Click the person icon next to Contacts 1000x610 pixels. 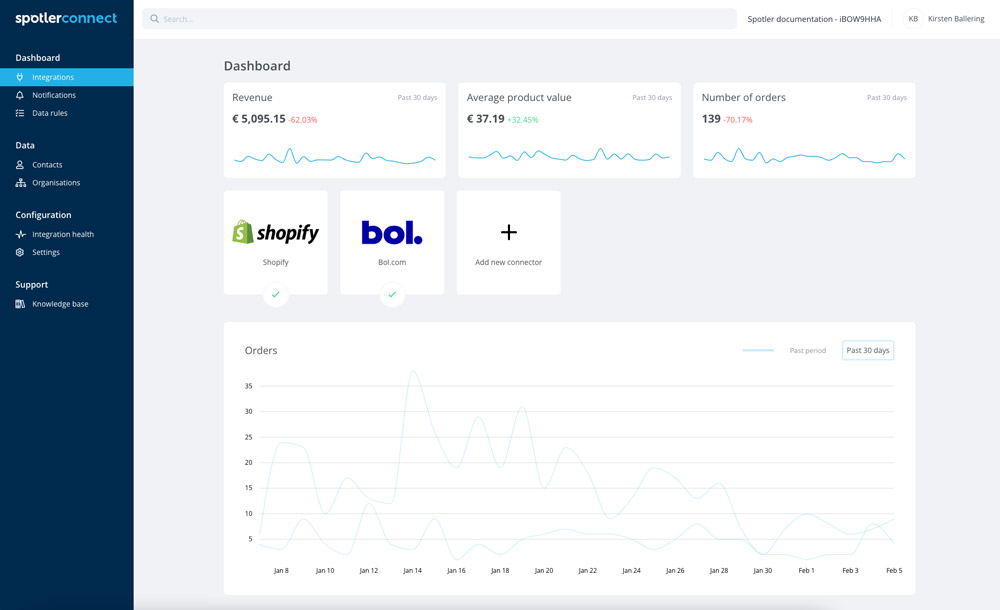point(20,165)
